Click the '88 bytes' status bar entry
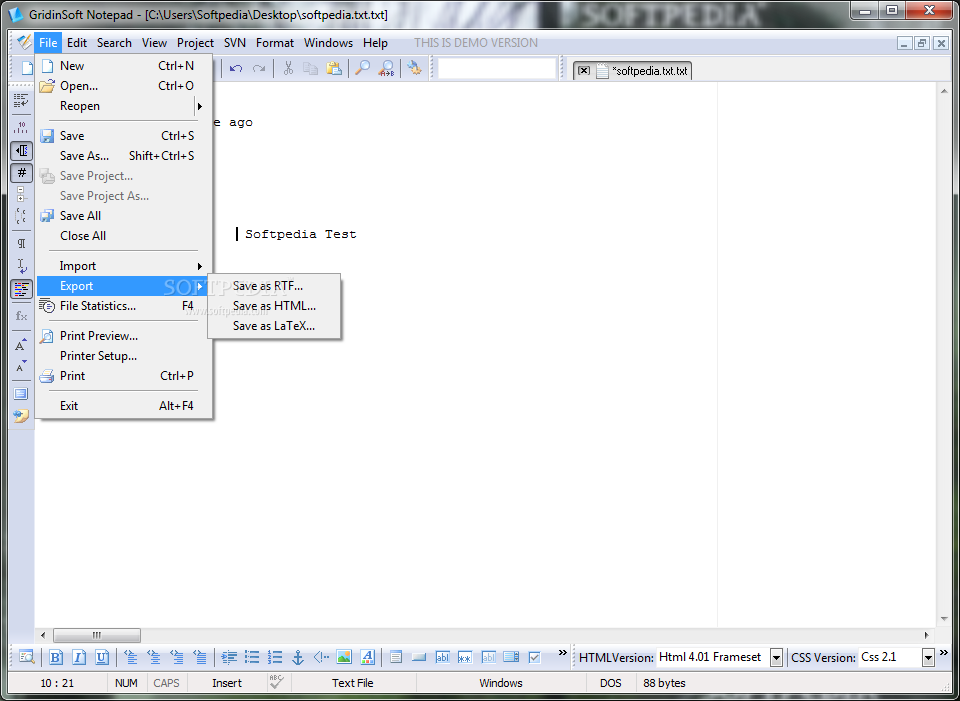The image size is (960, 701). pyautogui.click(x=664, y=683)
